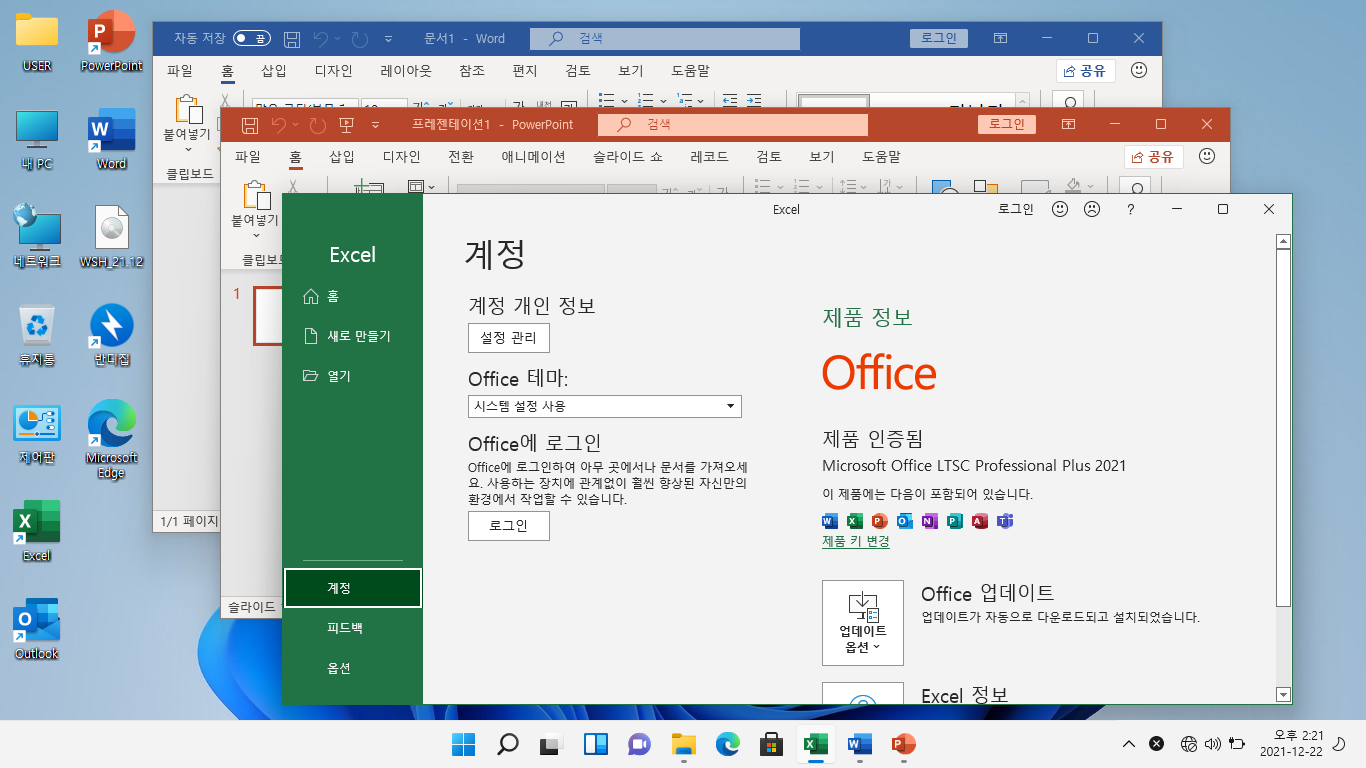Toggle AutoSave switch in Word title bar
Screen dimensions: 1366x768
251,39
